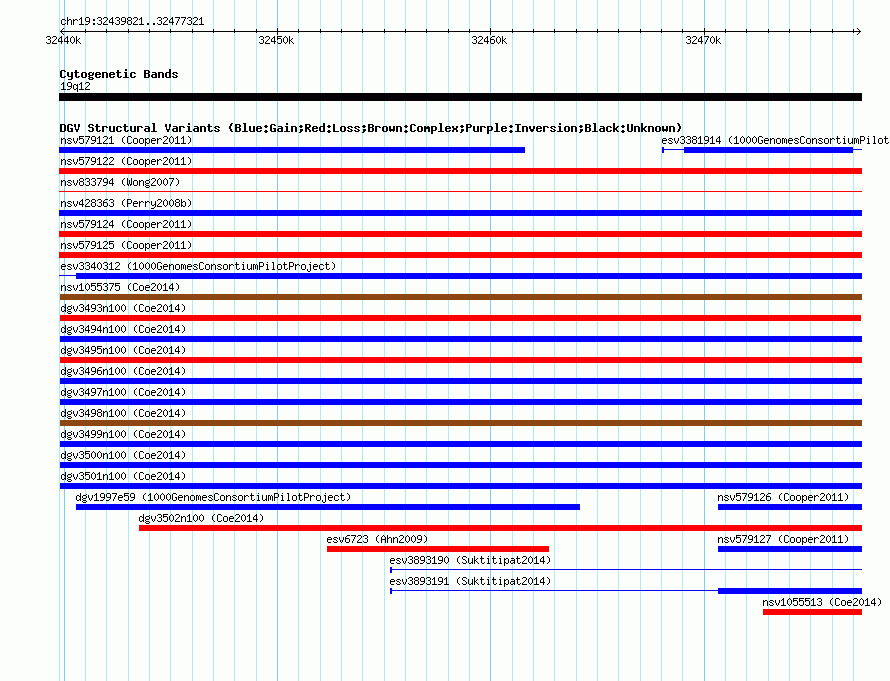This screenshot has height=681, width=890.
Task: Click the nsv579125 (Cooper2011) label
Action: click(x=126, y=245)
